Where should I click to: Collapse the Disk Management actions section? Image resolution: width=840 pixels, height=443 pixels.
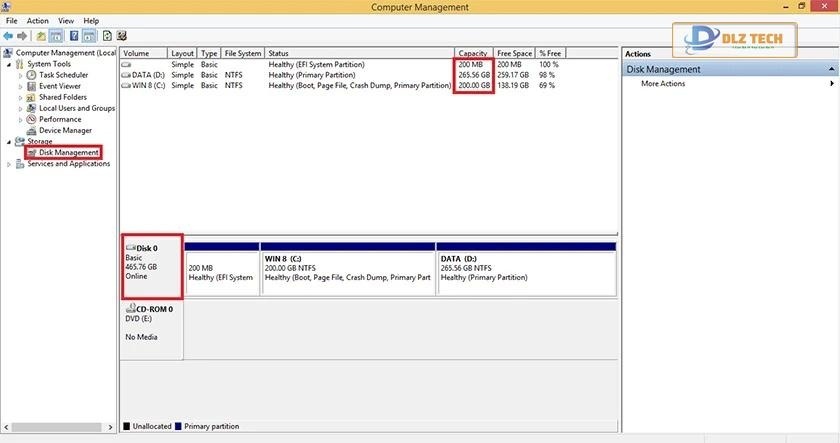click(x=829, y=70)
